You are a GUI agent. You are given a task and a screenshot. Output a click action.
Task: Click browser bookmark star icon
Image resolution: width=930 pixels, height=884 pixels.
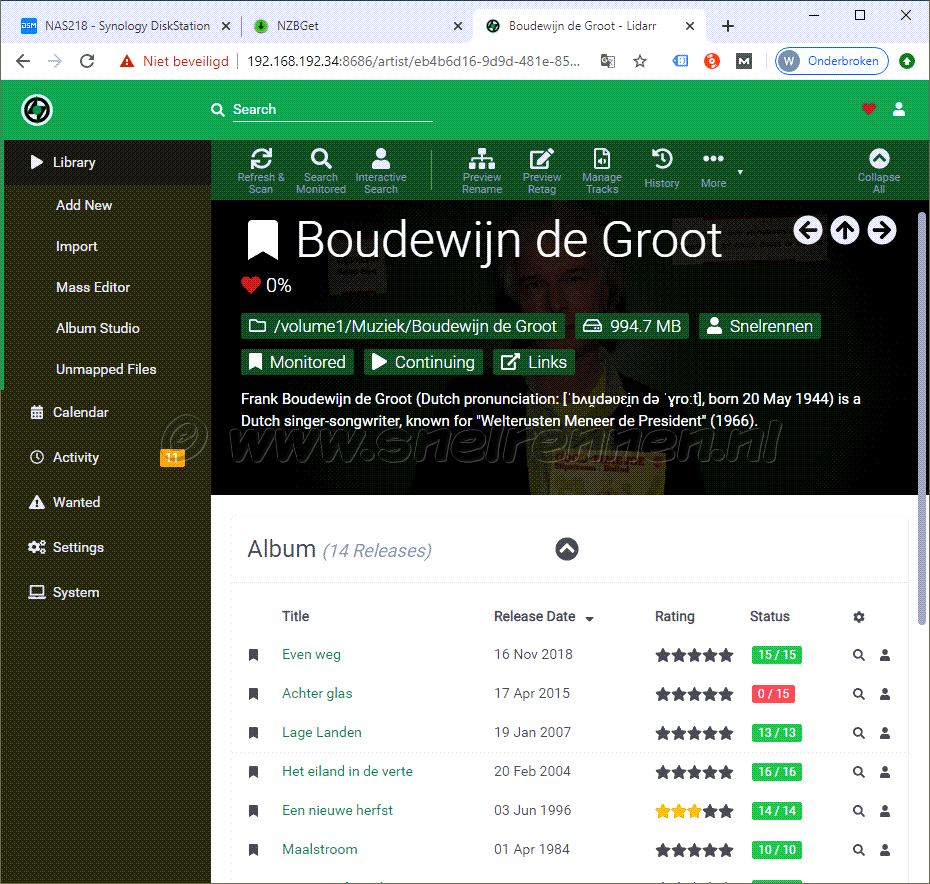pyautogui.click(x=639, y=61)
